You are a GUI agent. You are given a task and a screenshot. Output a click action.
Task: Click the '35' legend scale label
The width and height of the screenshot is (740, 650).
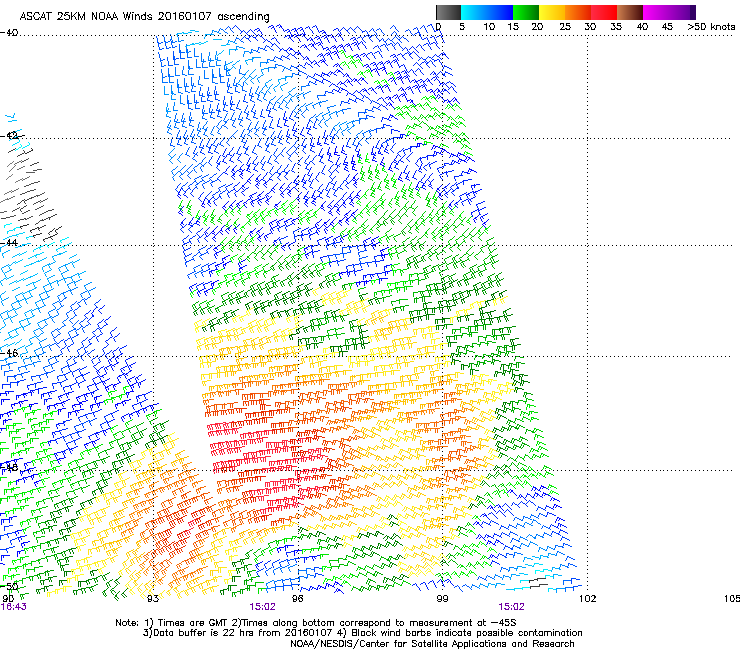(x=616, y=27)
